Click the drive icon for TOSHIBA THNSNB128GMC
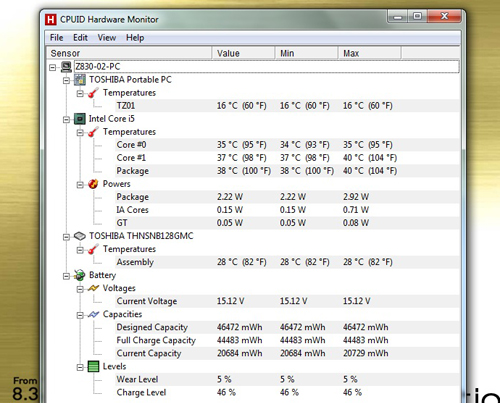Image resolution: width=500 pixels, height=403 pixels. pos(80,236)
